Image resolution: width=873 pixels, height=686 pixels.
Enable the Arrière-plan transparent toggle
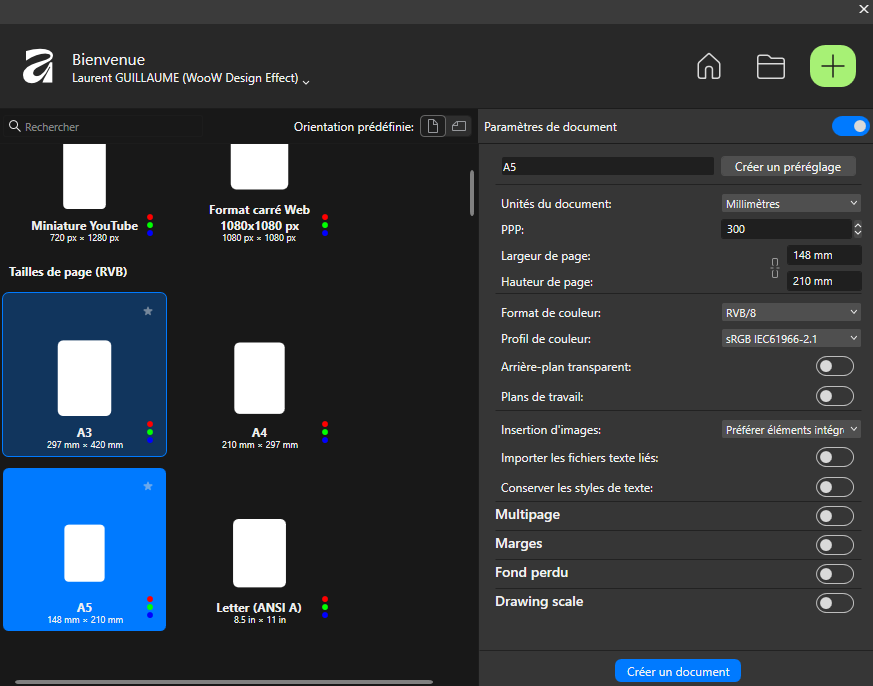[x=835, y=367]
